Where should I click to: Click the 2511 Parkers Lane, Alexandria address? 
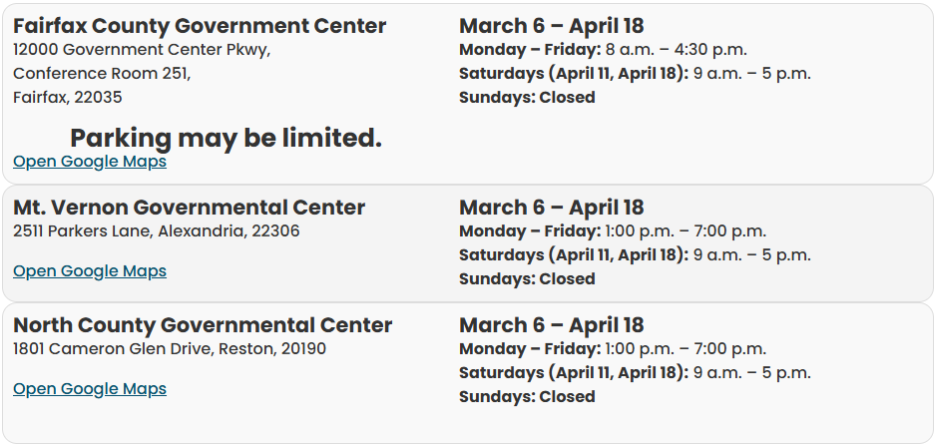pos(156,231)
